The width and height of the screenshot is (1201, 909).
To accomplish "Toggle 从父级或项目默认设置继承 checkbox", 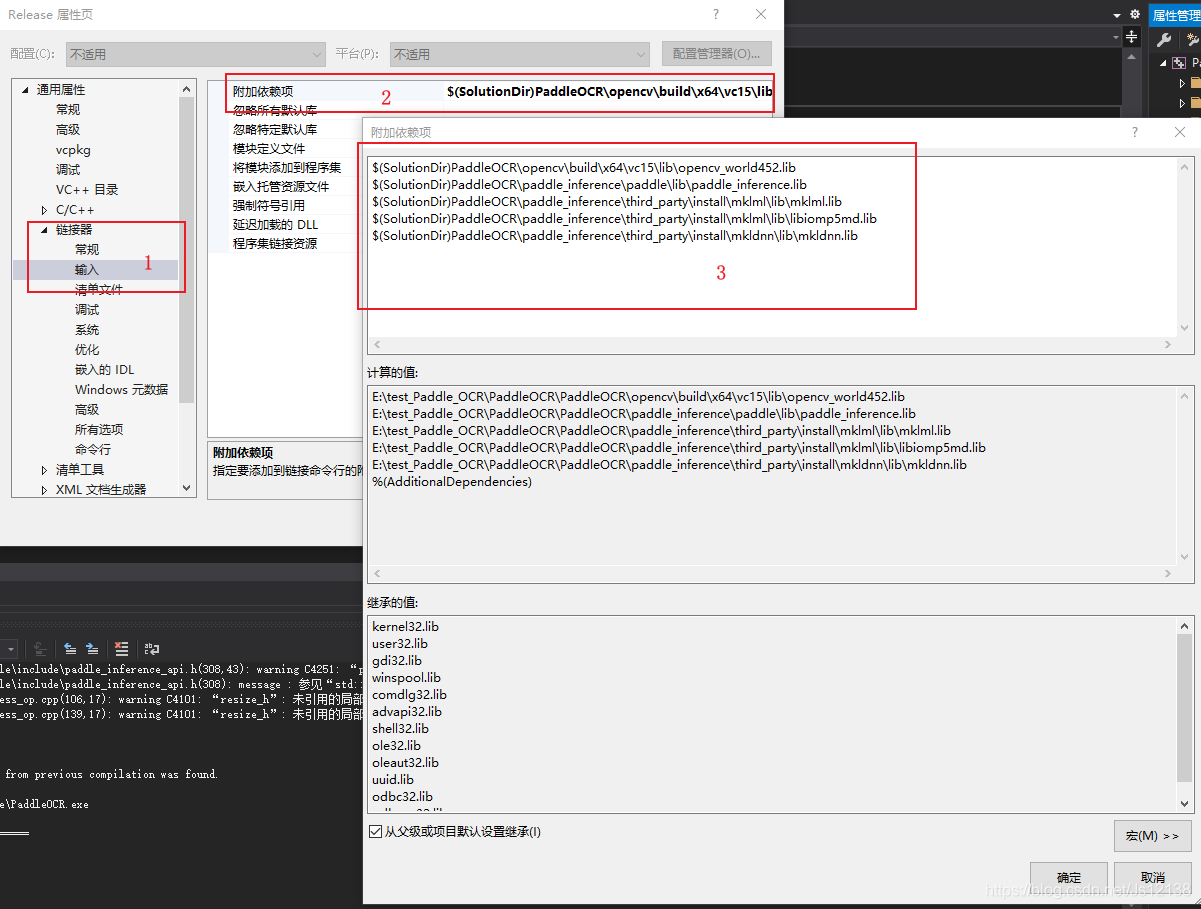I will (x=375, y=831).
